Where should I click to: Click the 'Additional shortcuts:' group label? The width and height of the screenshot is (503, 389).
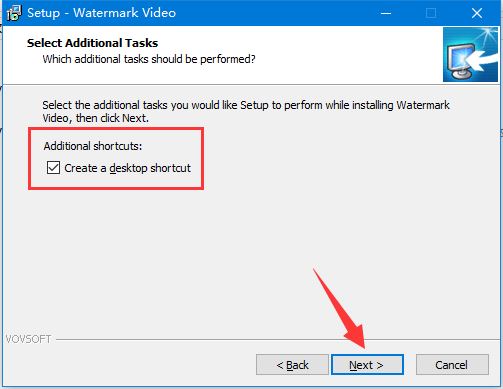click(x=93, y=146)
